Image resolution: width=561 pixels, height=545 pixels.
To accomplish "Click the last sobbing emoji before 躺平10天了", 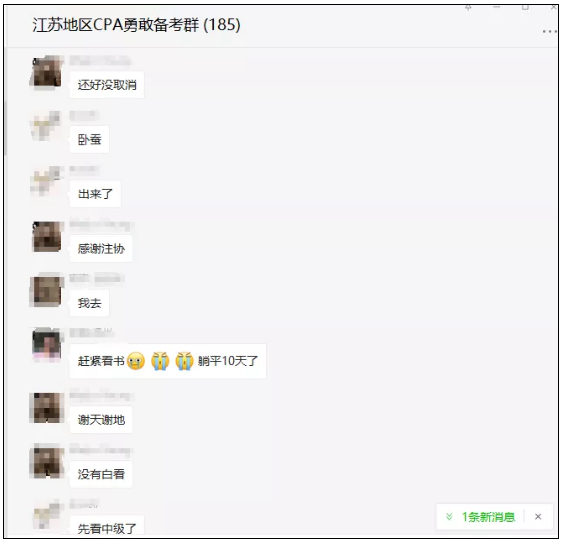I will click(184, 361).
